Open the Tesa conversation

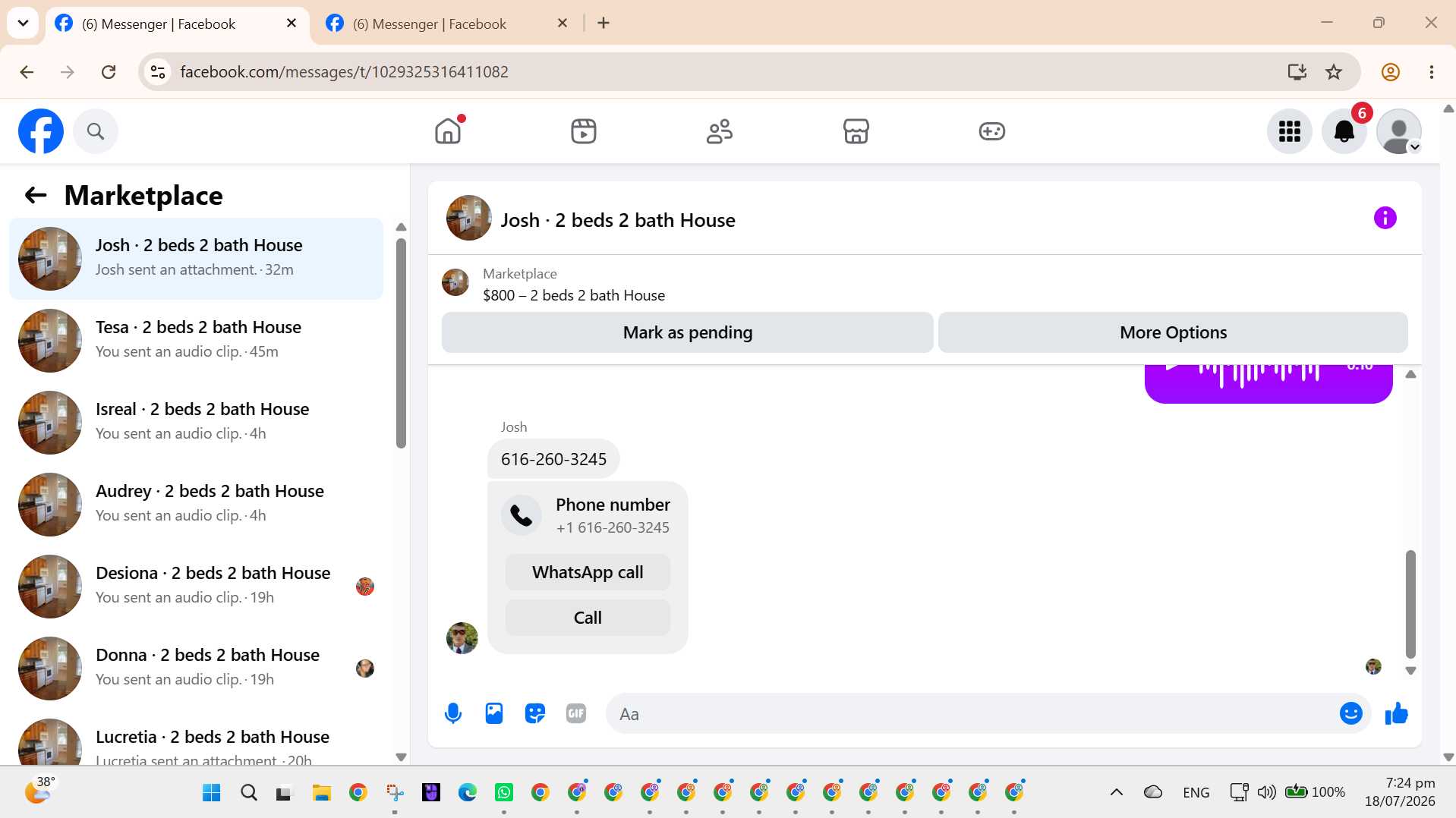(x=196, y=341)
